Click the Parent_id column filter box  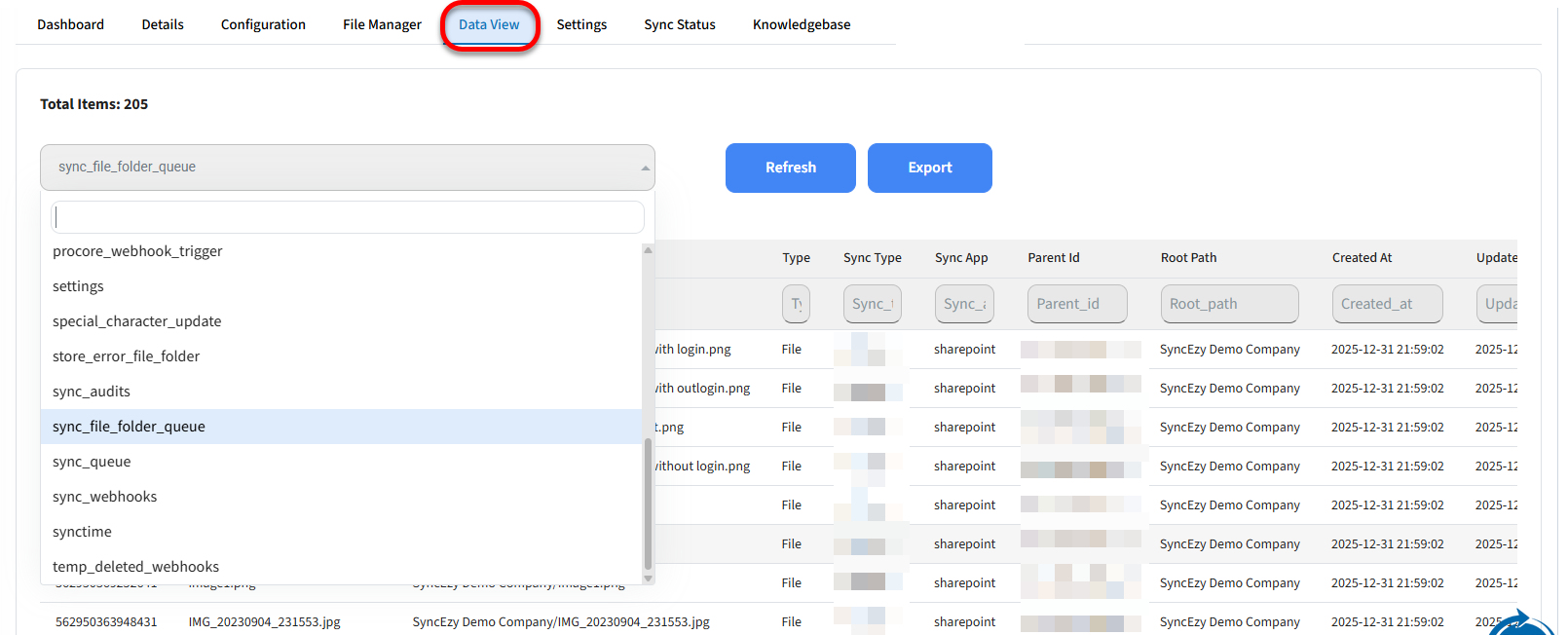click(1076, 304)
